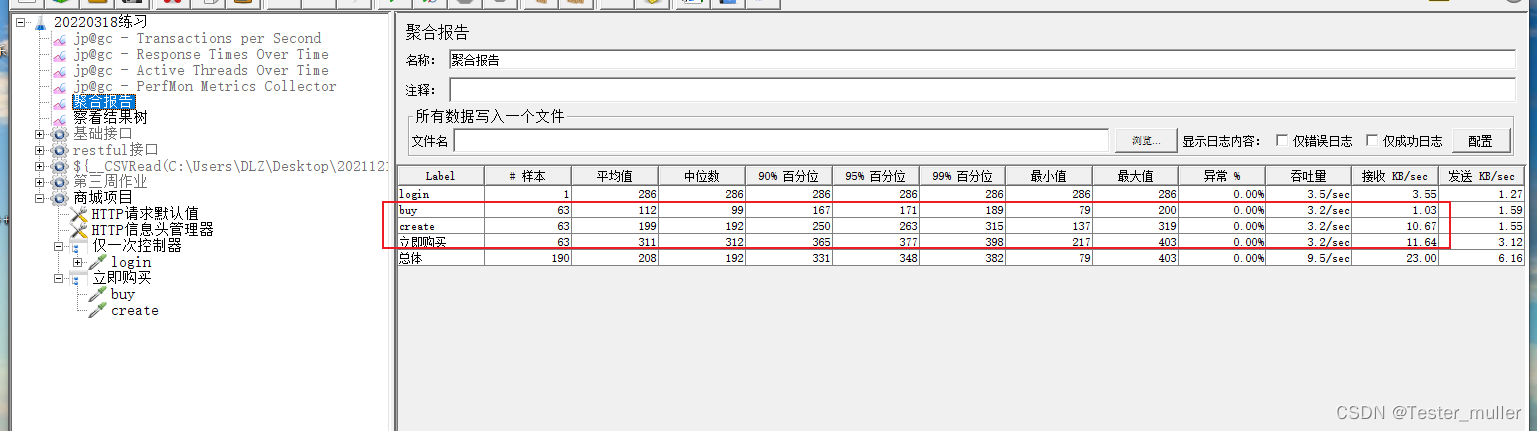1537x431 pixels.
Task: Click the 名称 name input field
Action: [x=982, y=60]
